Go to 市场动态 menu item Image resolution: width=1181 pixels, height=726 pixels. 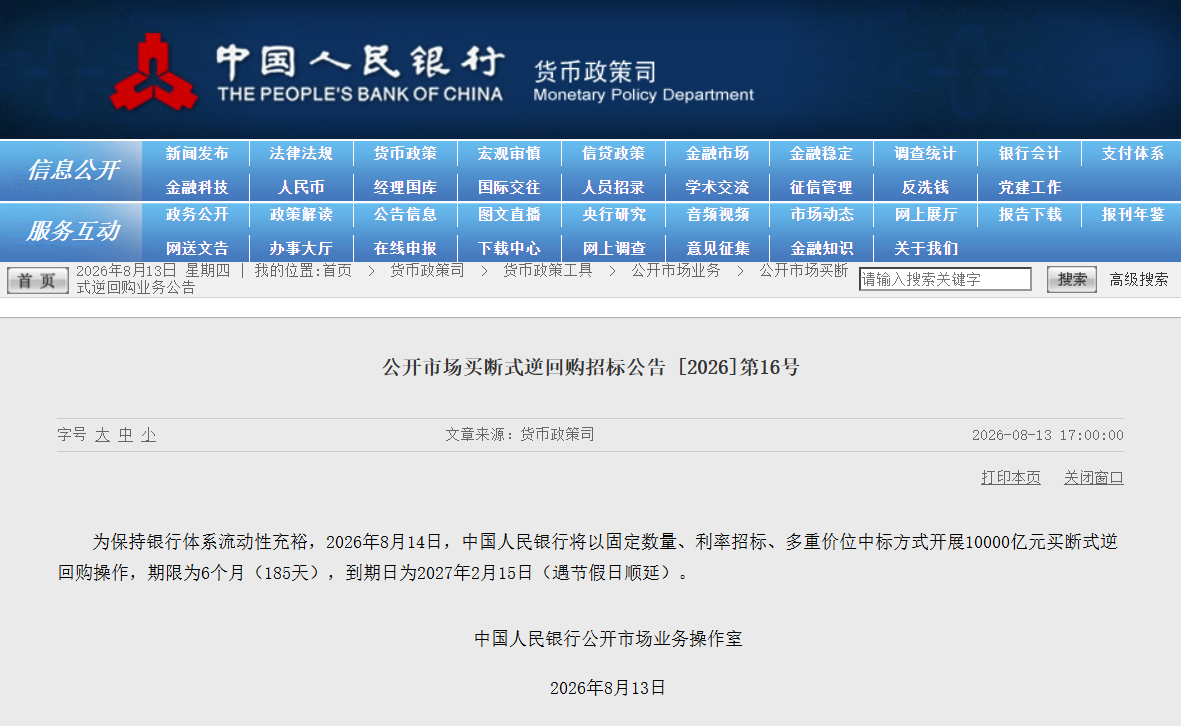coord(821,215)
